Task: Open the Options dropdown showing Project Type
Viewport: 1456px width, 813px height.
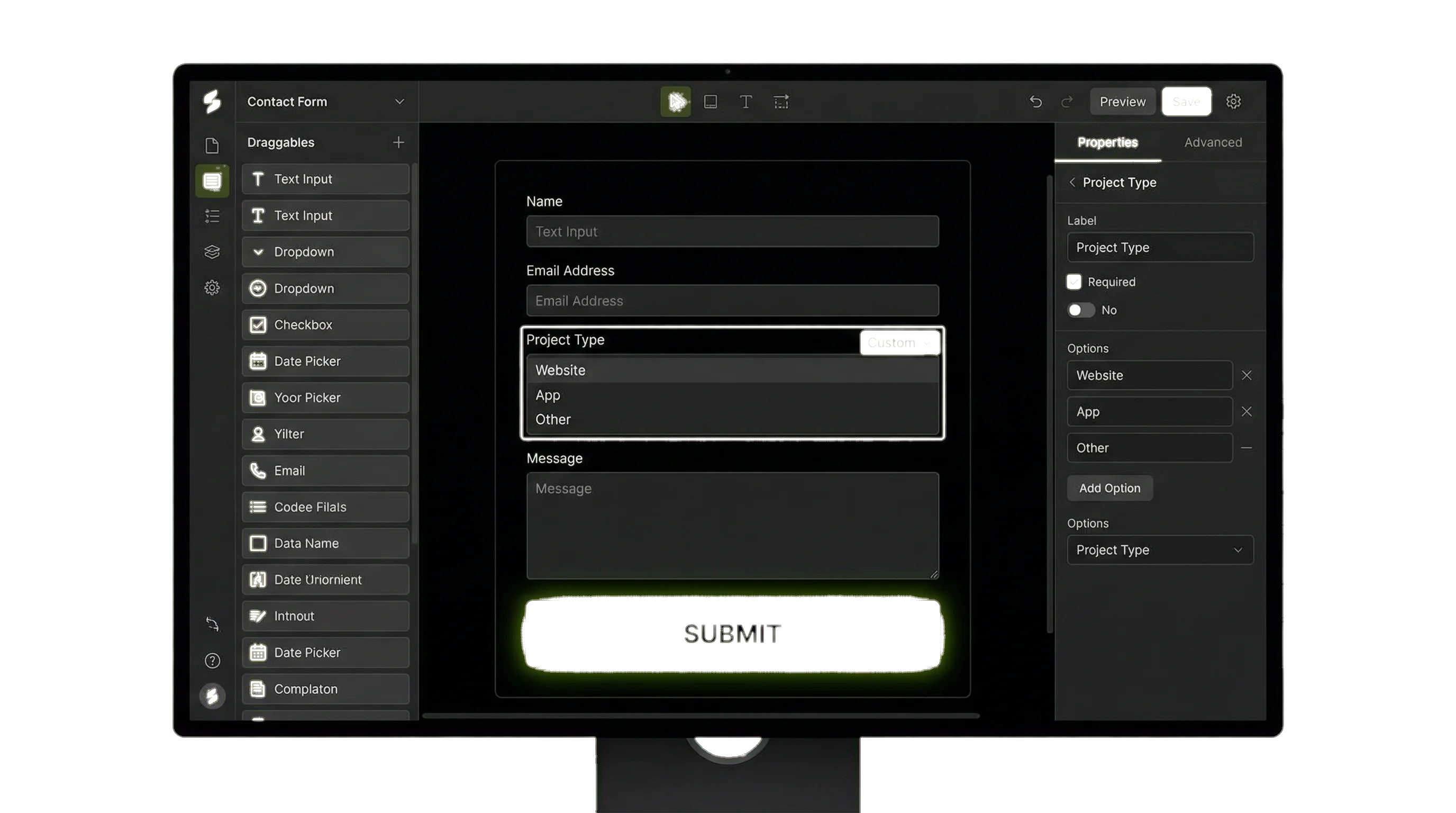Action: click(x=1160, y=549)
